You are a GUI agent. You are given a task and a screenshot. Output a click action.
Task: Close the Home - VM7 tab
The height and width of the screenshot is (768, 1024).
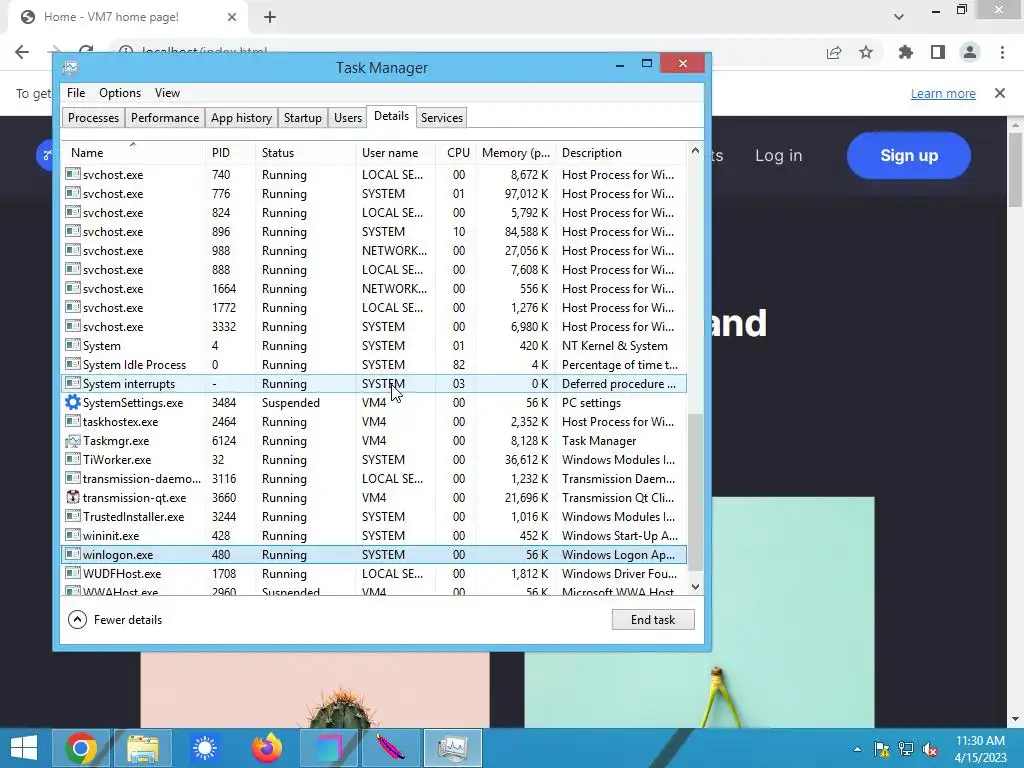pos(232,17)
